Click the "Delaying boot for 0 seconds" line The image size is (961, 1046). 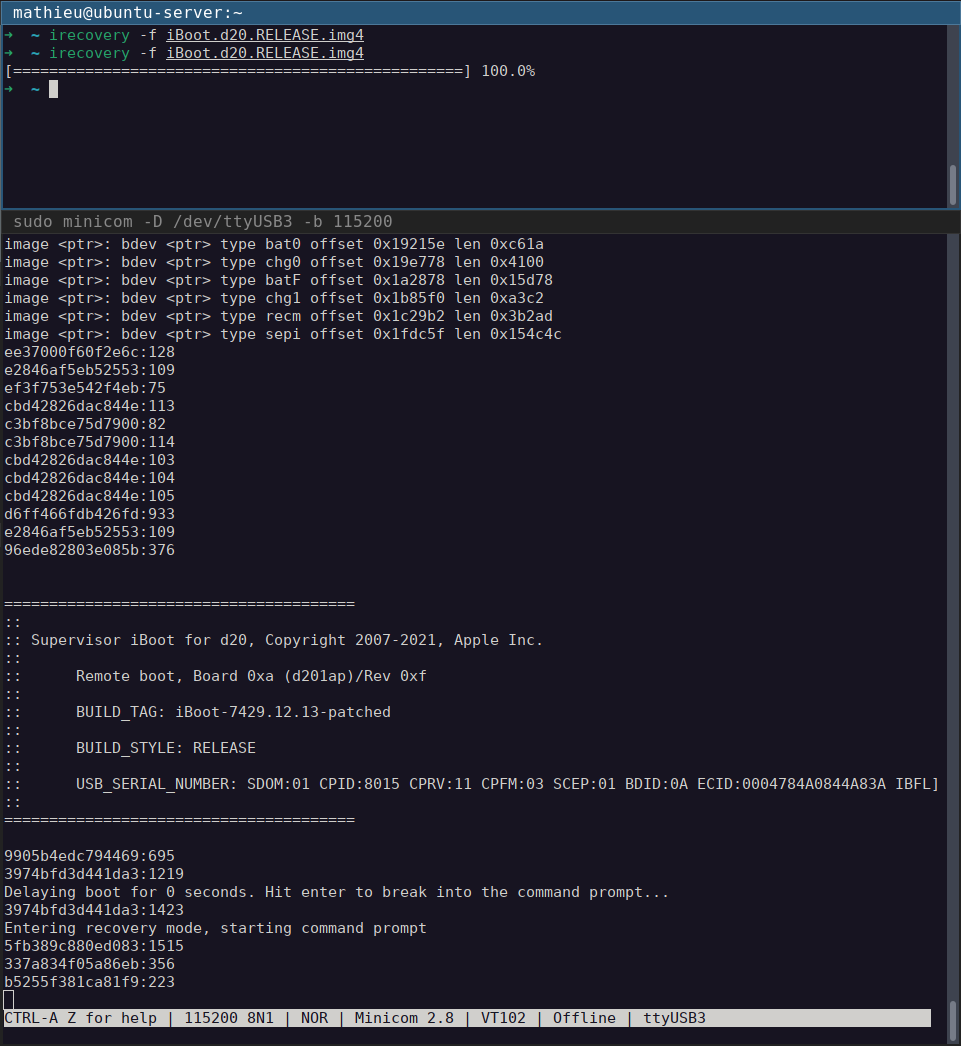pos(336,892)
